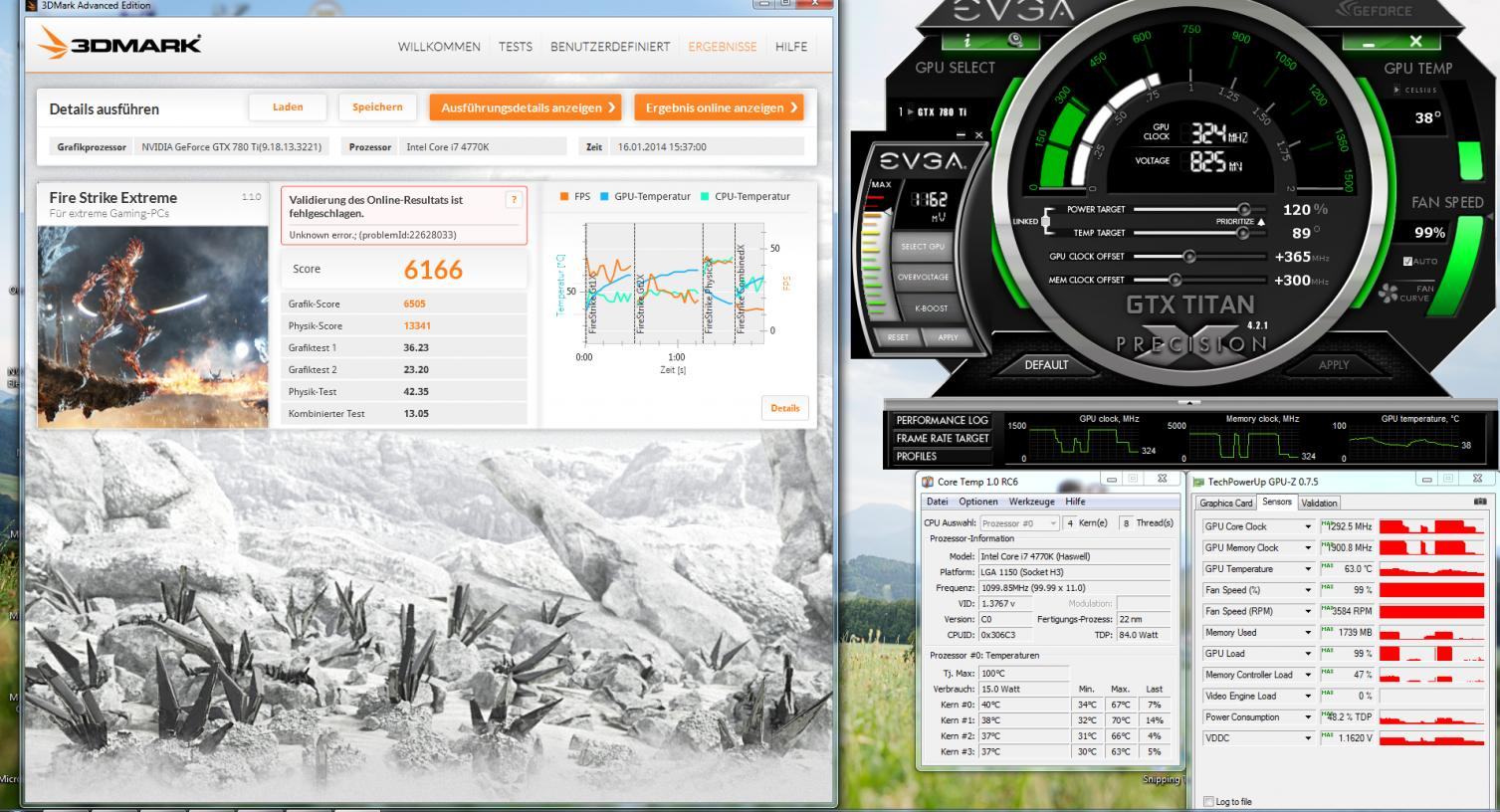Click the Speichern button
This screenshot has width=1500, height=812.
pyautogui.click(x=377, y=107)
